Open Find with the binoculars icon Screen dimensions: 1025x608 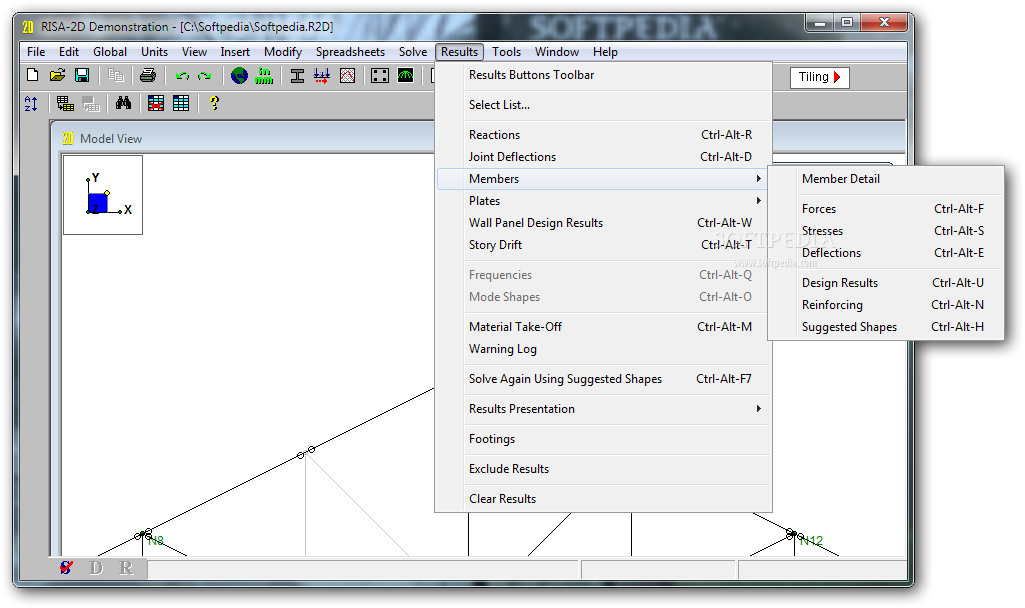(x=124, y=103)
